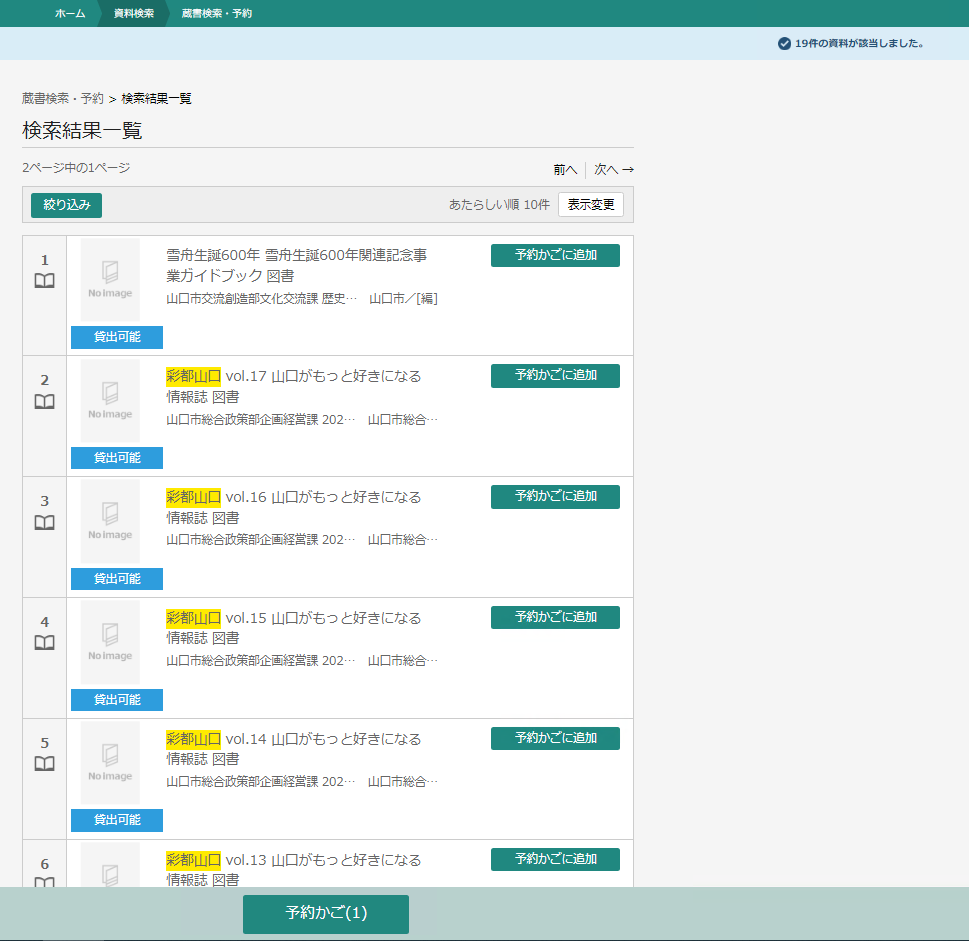Screen dimensions: 969x941
Task: Click the book icon for result 3
Action: click(44, 523)
